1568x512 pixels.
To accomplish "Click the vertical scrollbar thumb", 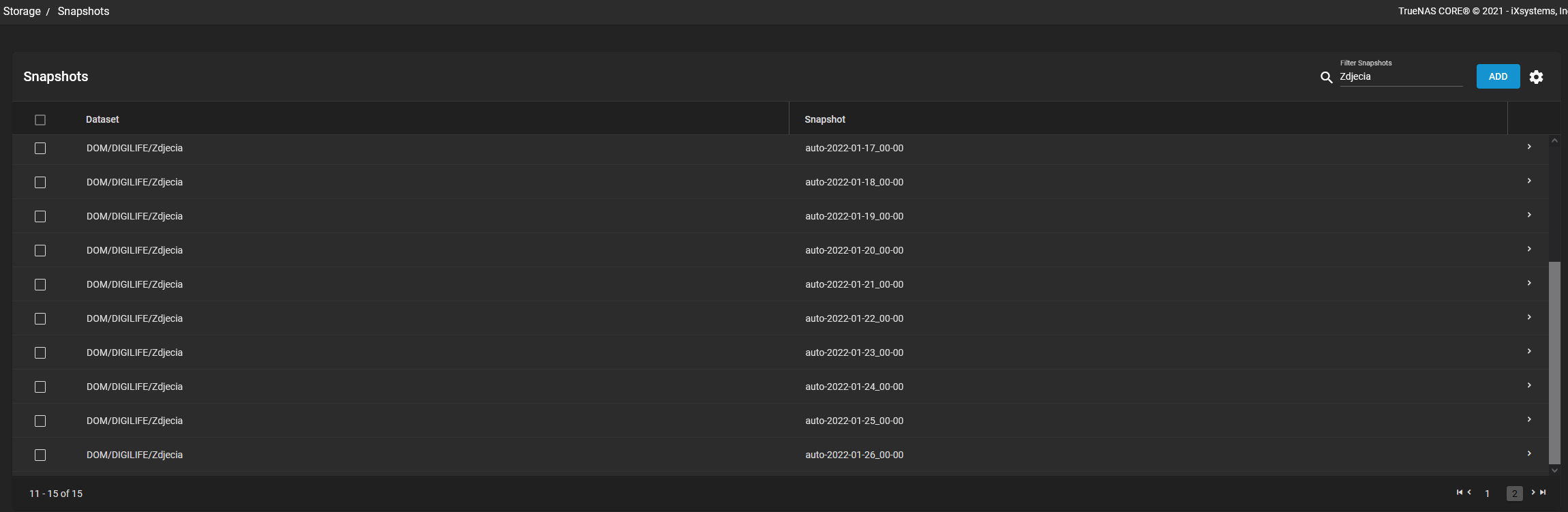I will click(1554, 363).
